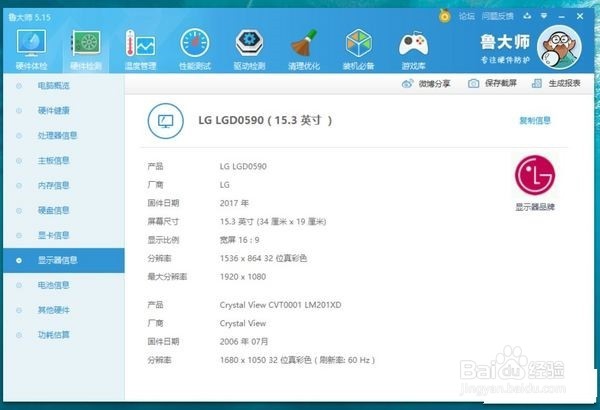This screenshot has width=600, height=410.
Task: Click 论坛 forum link
Action: pos(467,16)
